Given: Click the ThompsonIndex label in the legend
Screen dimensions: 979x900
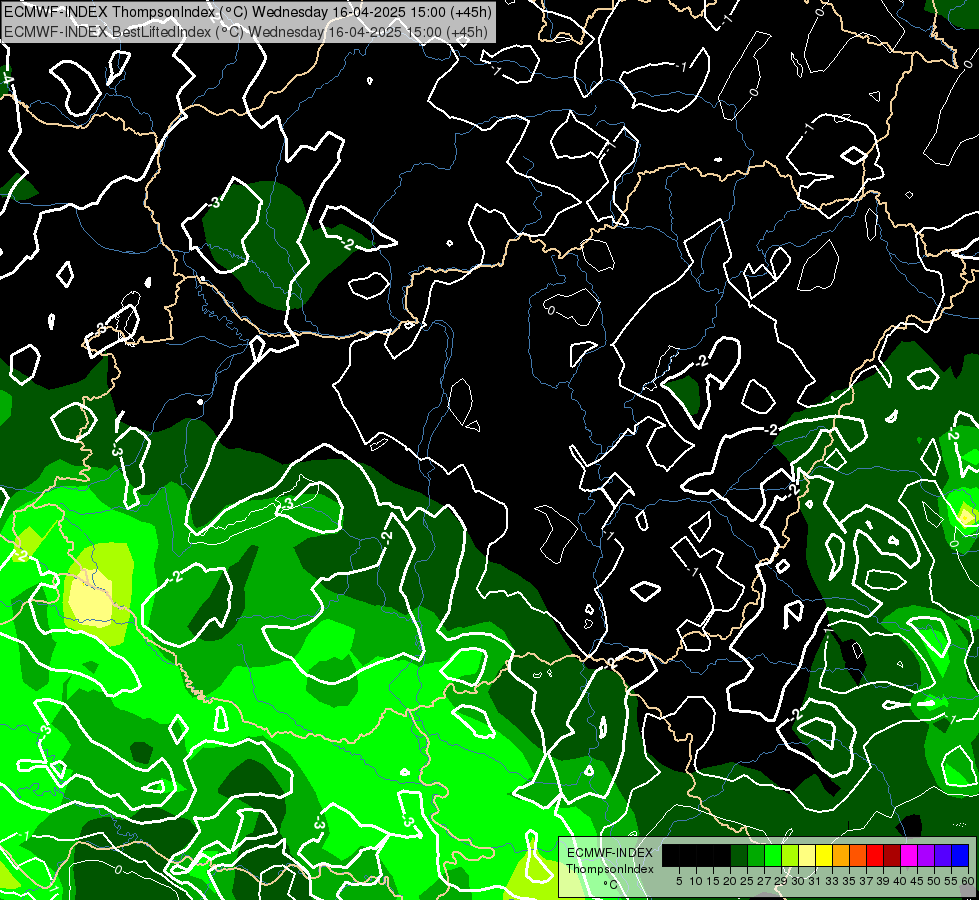Looking at the screenshot, I should point(610,869).
